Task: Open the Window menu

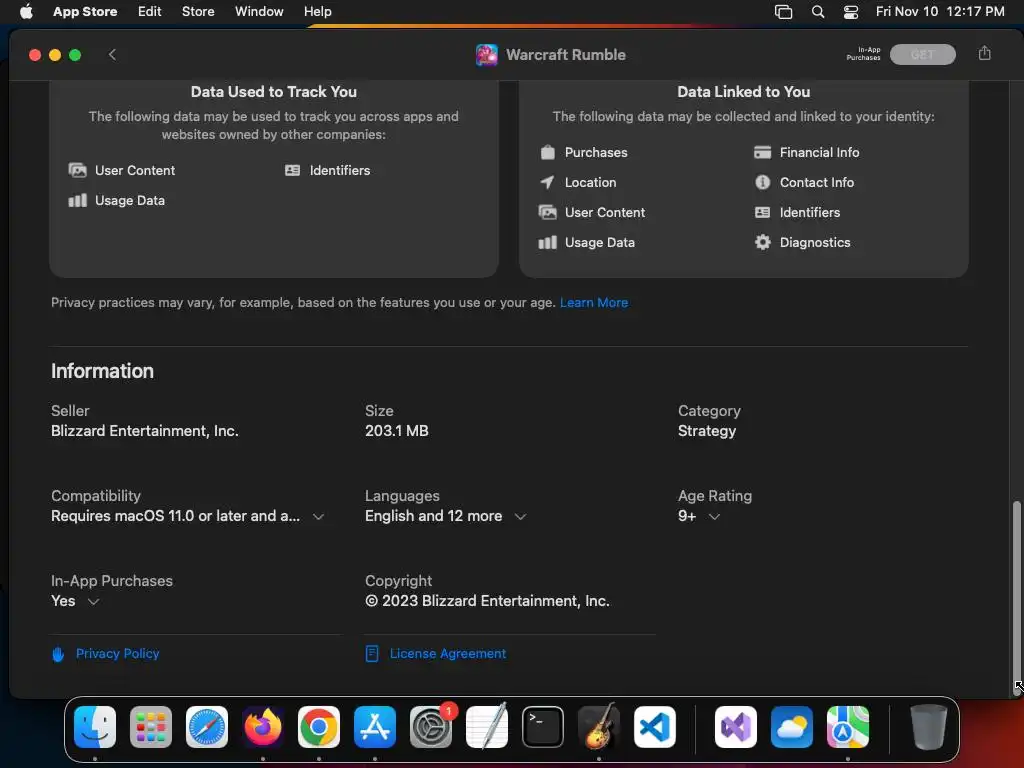Action: (259, 11)
